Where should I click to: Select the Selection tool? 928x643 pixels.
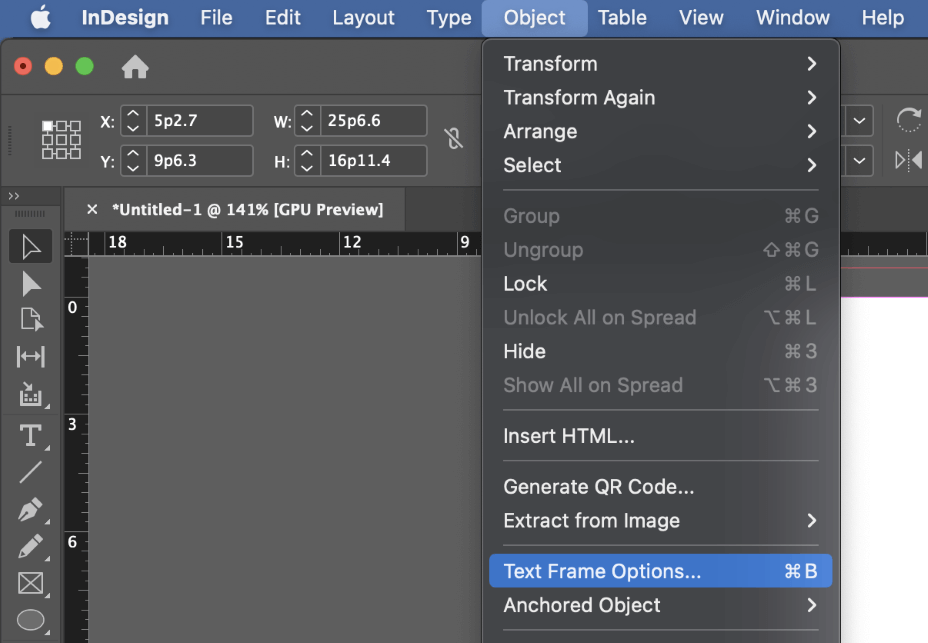(30, 246)
